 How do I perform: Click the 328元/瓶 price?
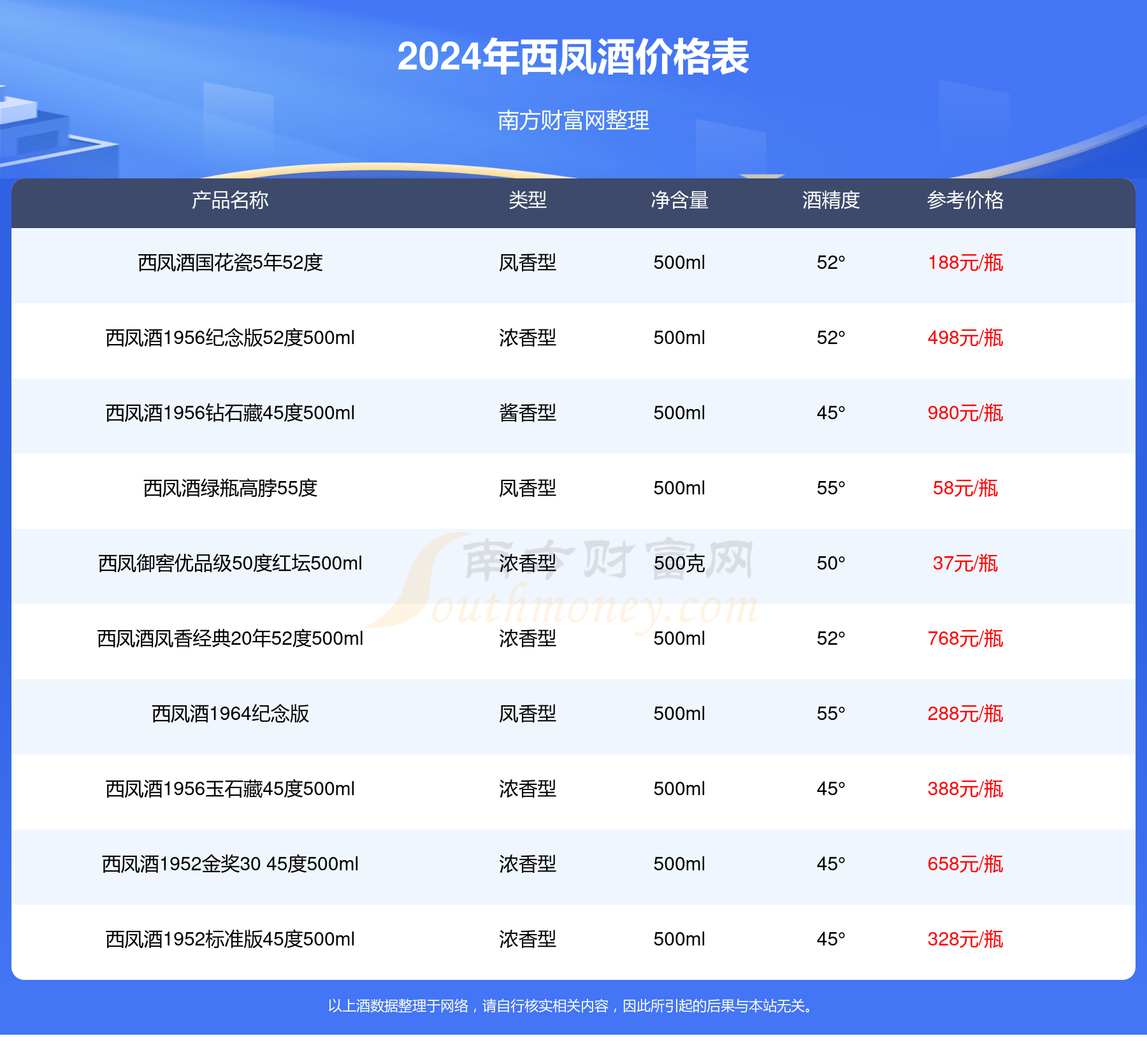[x=965, y=939]
